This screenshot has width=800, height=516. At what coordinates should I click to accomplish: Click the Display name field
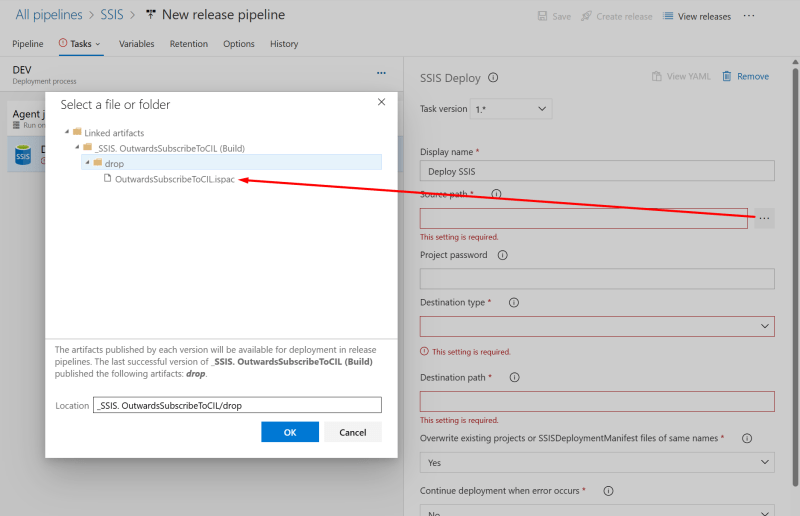[x=597, y=171]
